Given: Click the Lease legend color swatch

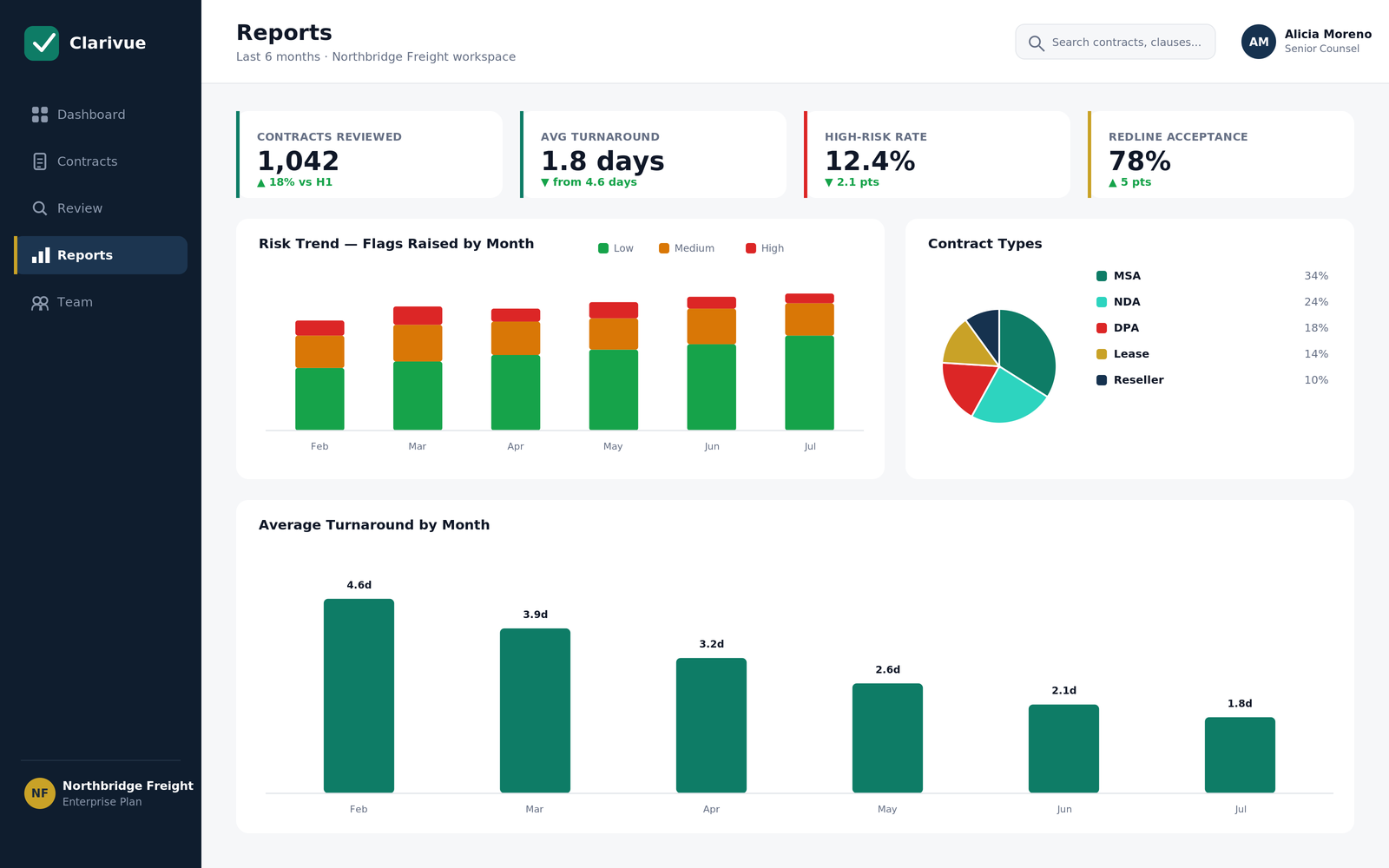Looking at the screenshot, I should point(1102,354).
